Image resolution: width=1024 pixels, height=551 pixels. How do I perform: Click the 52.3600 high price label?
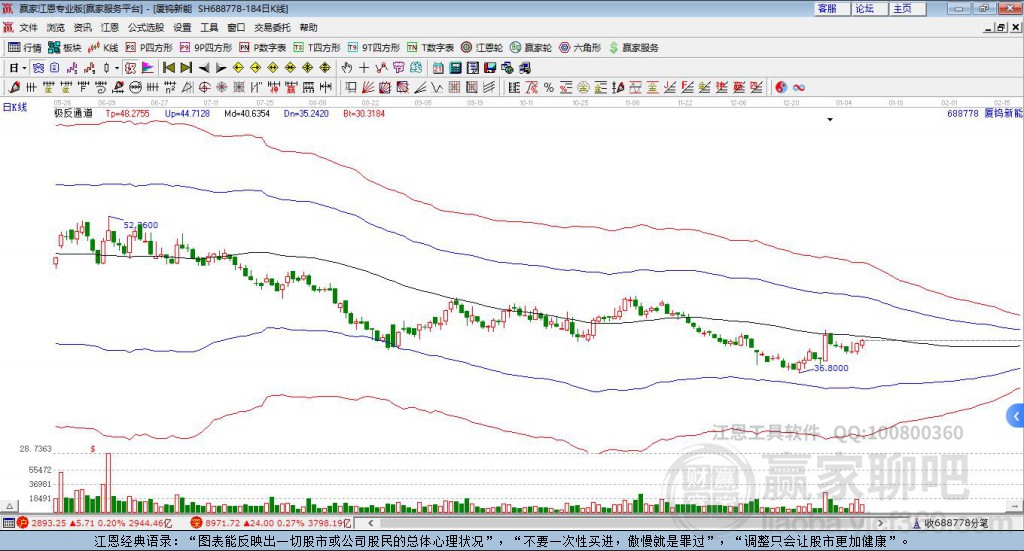point(140,225)
